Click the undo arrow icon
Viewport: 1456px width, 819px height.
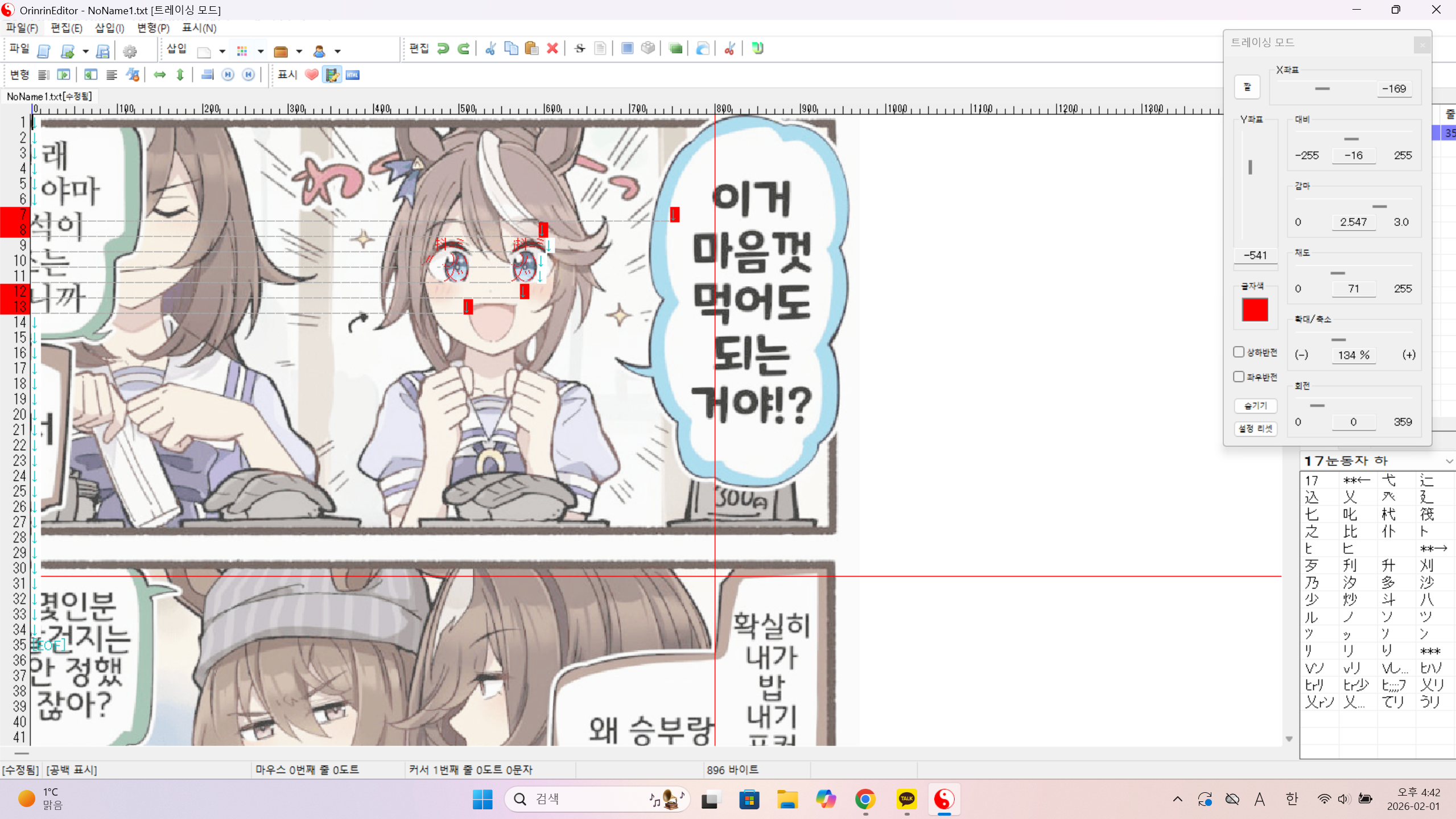tap(443, 49)
